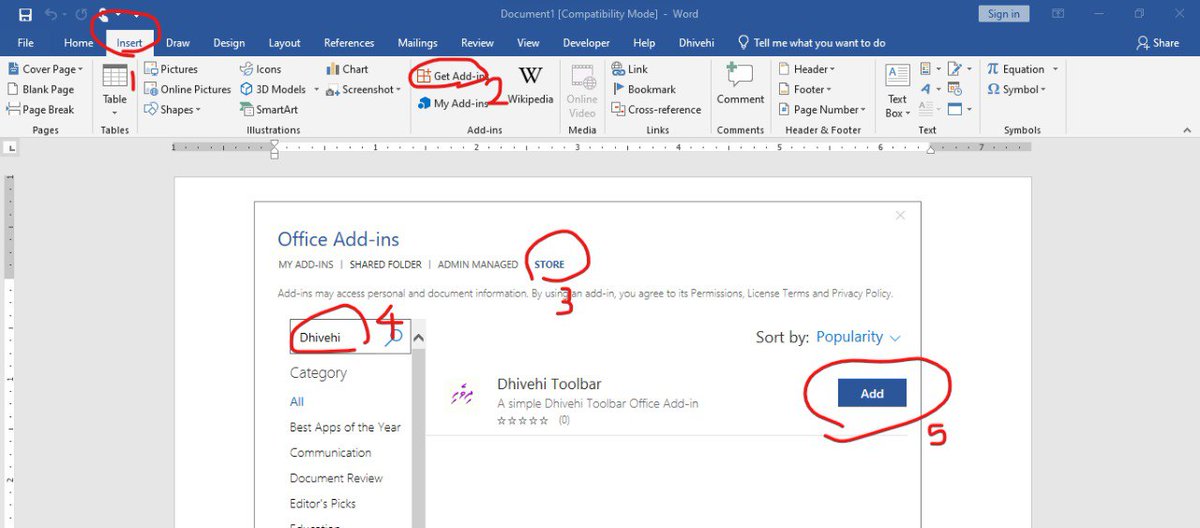Open the Dhivehi ribbon tab

coord(697,43)
